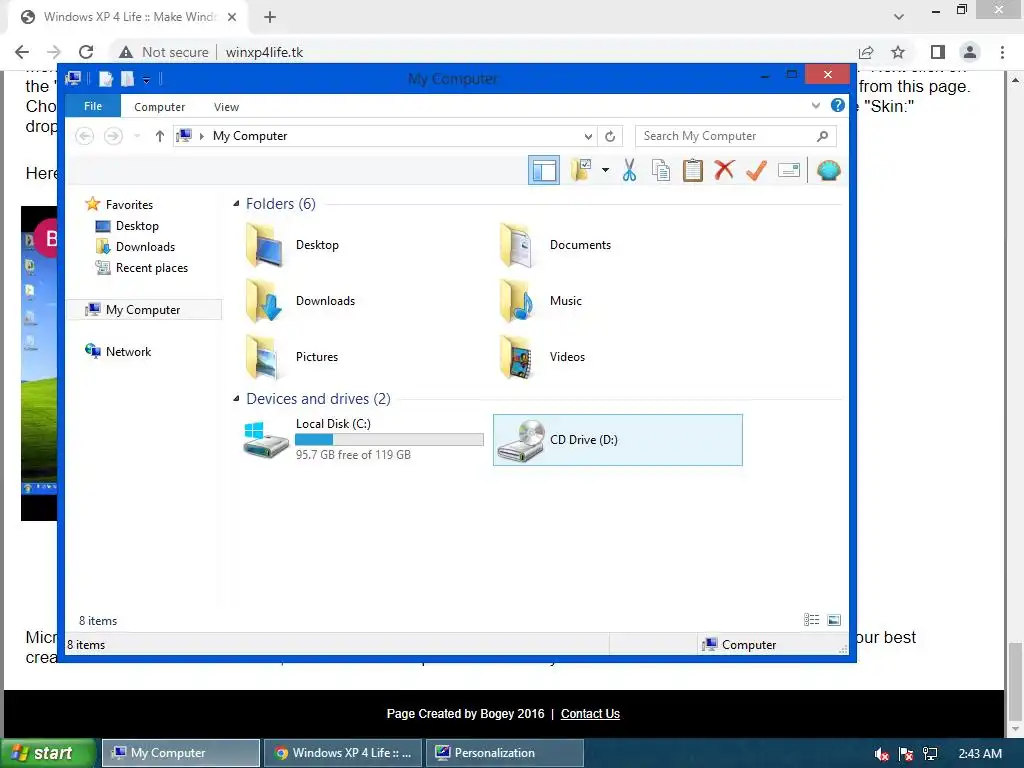Select the Videos folder icon
This screenshot has height=768, width=1024.
[517, 357]
